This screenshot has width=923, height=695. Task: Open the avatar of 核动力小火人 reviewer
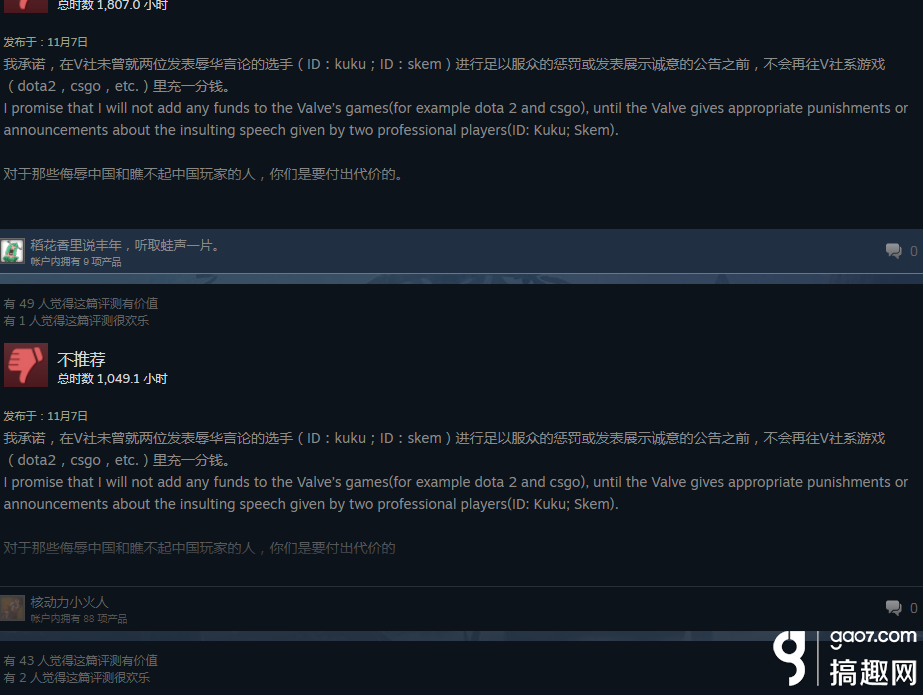coord(12,608)
